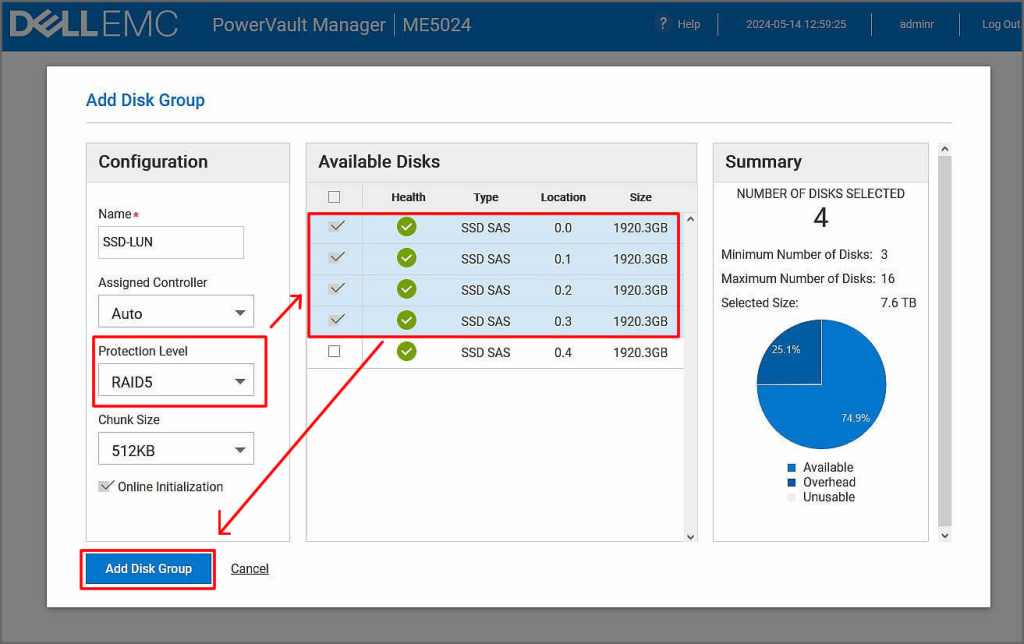This screenshot has height=644, width=1024.
Task: Open the Assigned Controller Auto dropdown
Action: (x=176, y=313)
